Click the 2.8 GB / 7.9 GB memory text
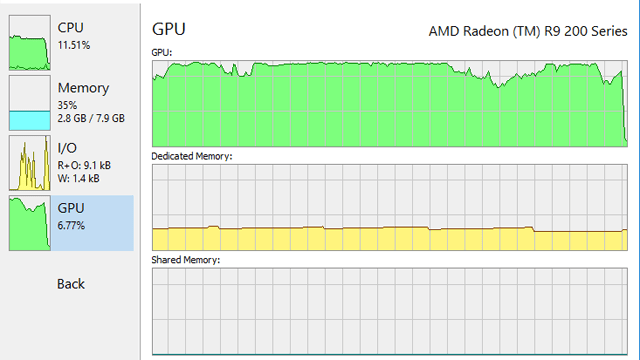The height and width of the screenshot is (360, 640). 91,118
